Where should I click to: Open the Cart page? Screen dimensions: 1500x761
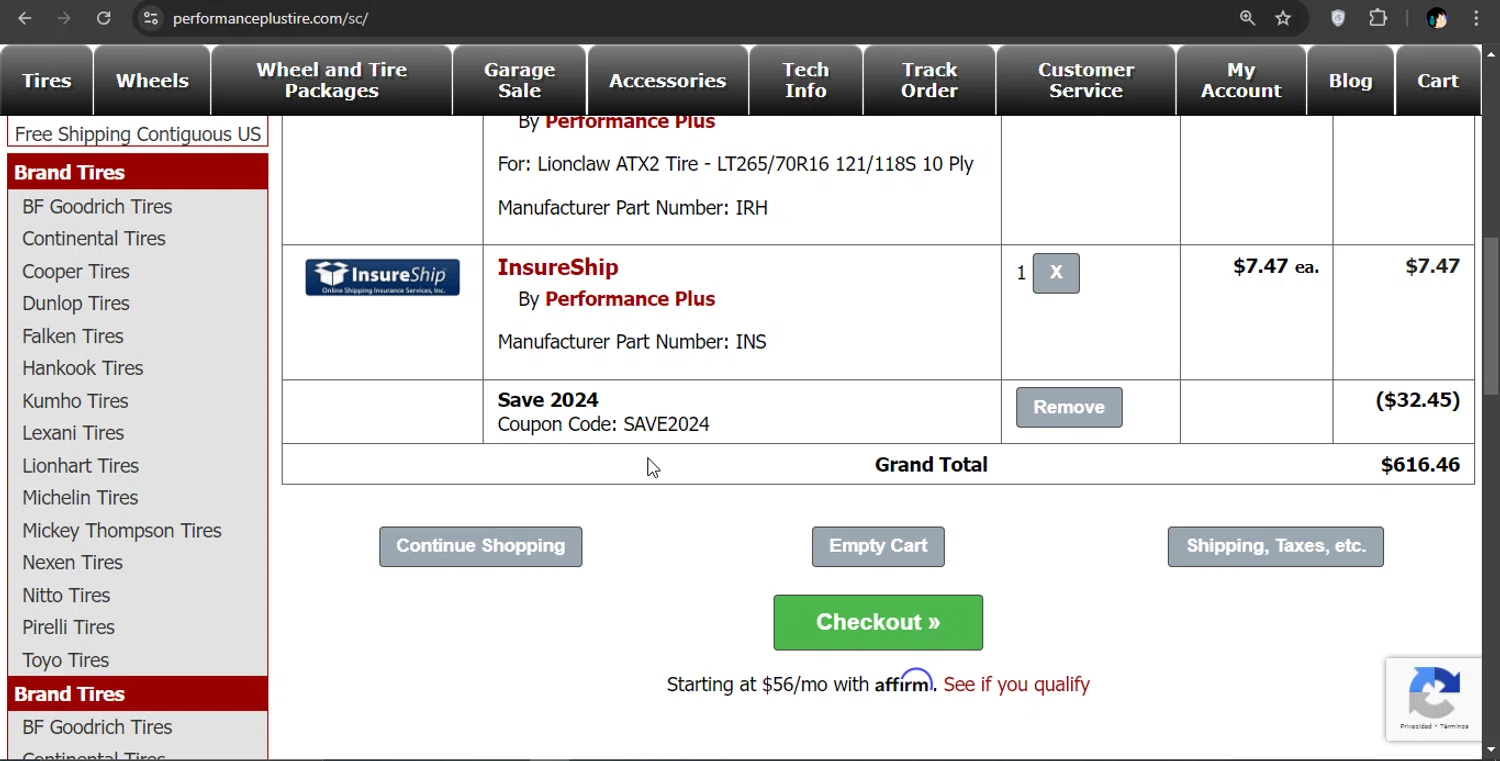(1438, 80)
